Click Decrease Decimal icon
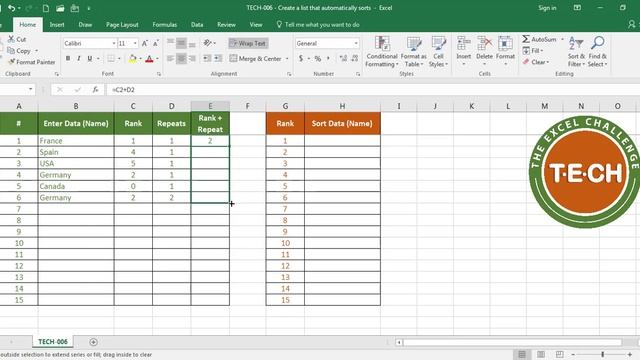Image resolution: width=640 pixels, height=360 pixels. click(354, 59)
